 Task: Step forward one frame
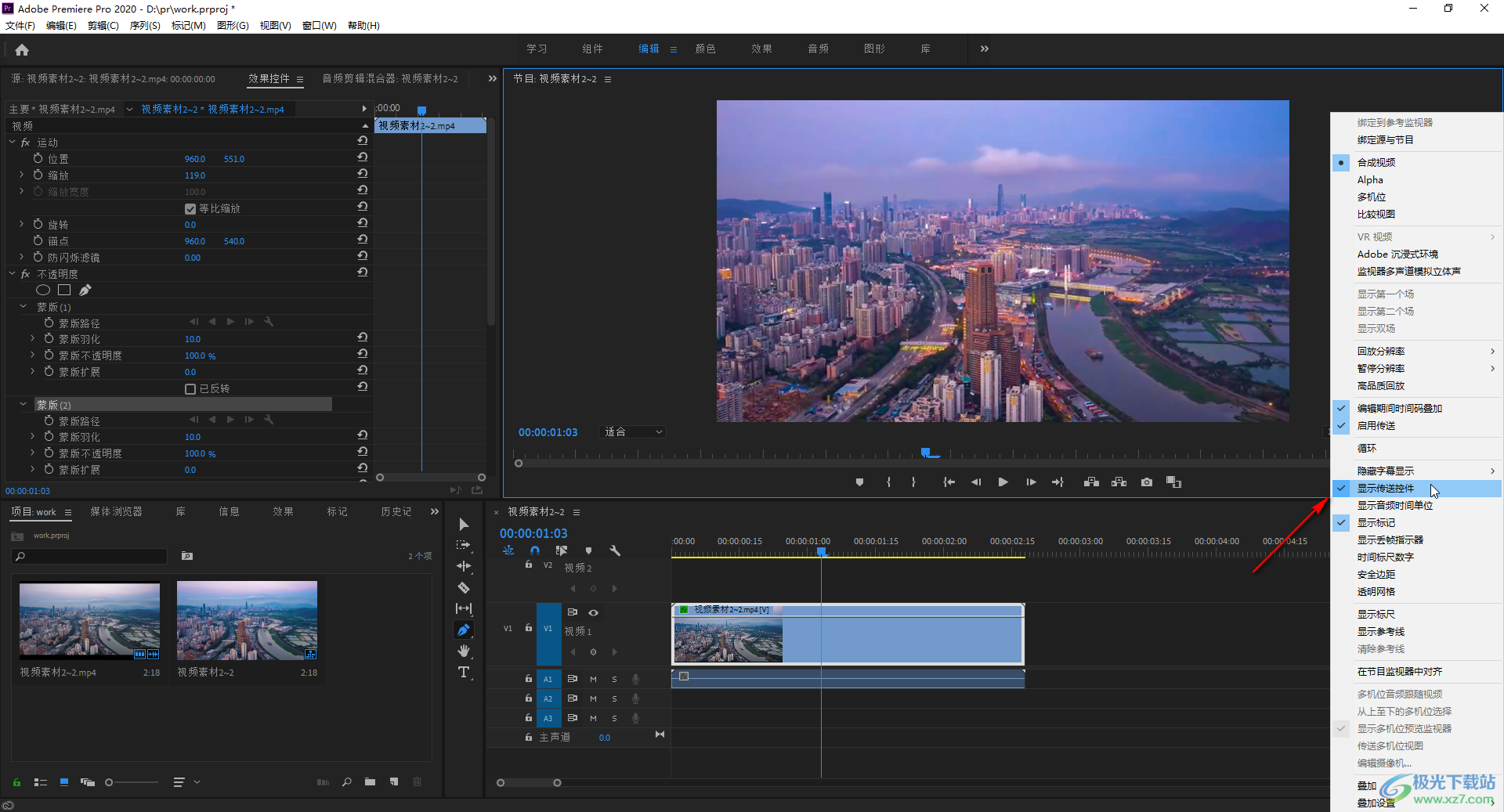(1031, 482)
